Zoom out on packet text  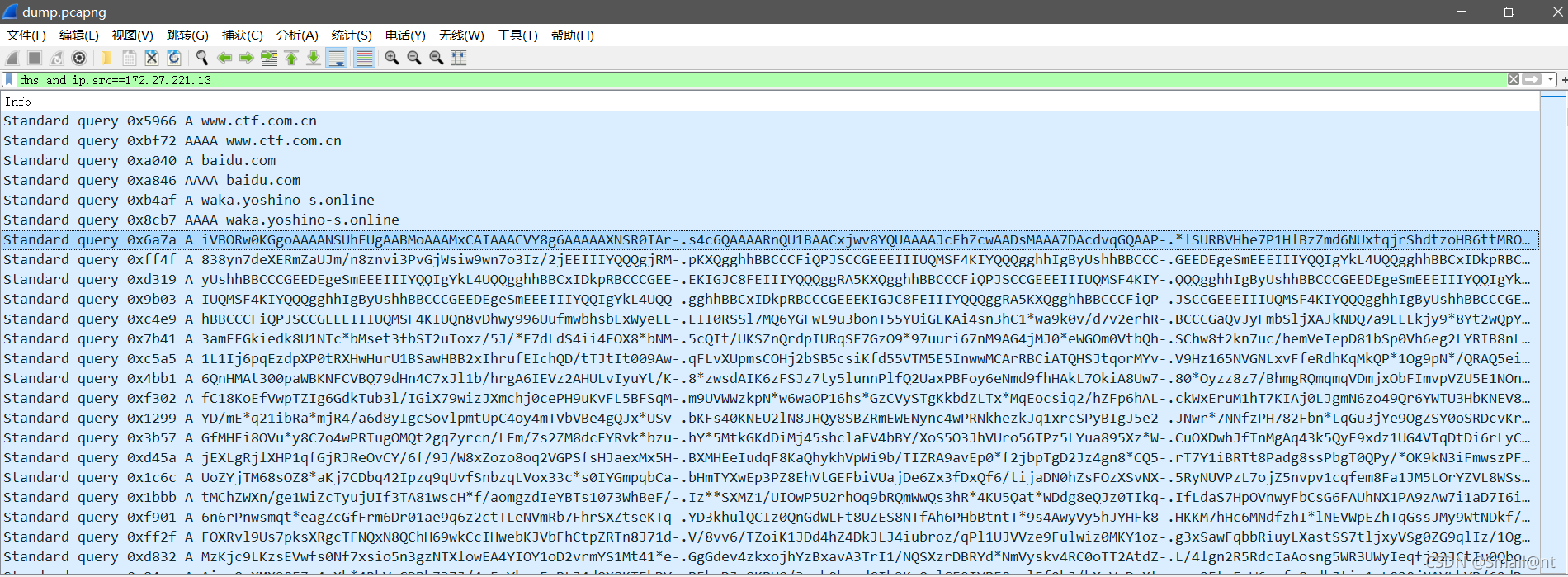414,58
